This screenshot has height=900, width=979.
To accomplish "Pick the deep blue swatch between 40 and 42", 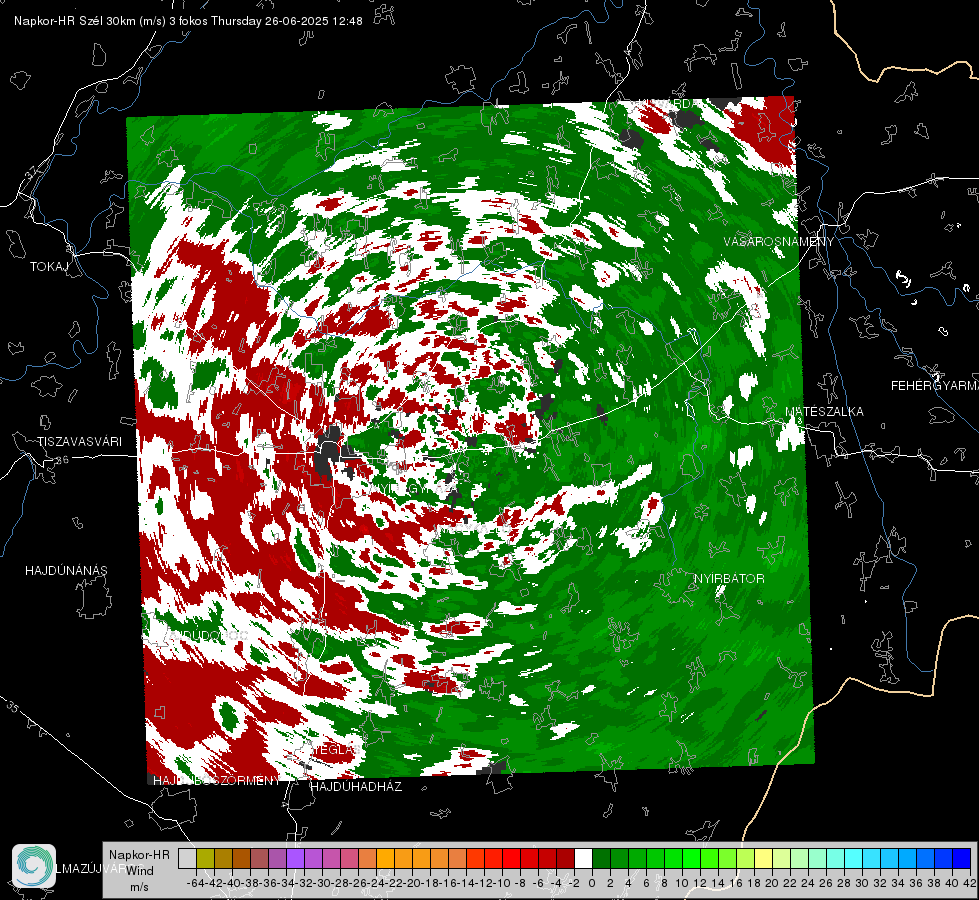I will tap(962, 858).
